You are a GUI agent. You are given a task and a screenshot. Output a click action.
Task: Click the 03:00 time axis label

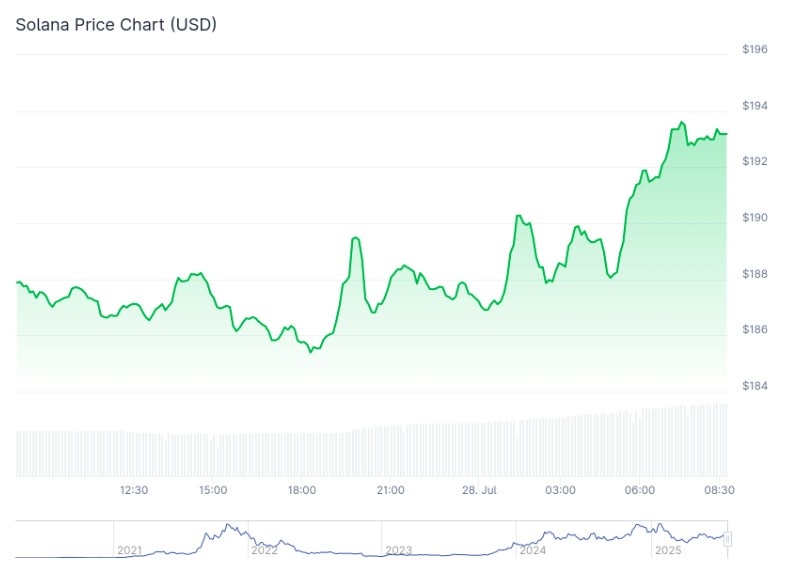(560, 490)
